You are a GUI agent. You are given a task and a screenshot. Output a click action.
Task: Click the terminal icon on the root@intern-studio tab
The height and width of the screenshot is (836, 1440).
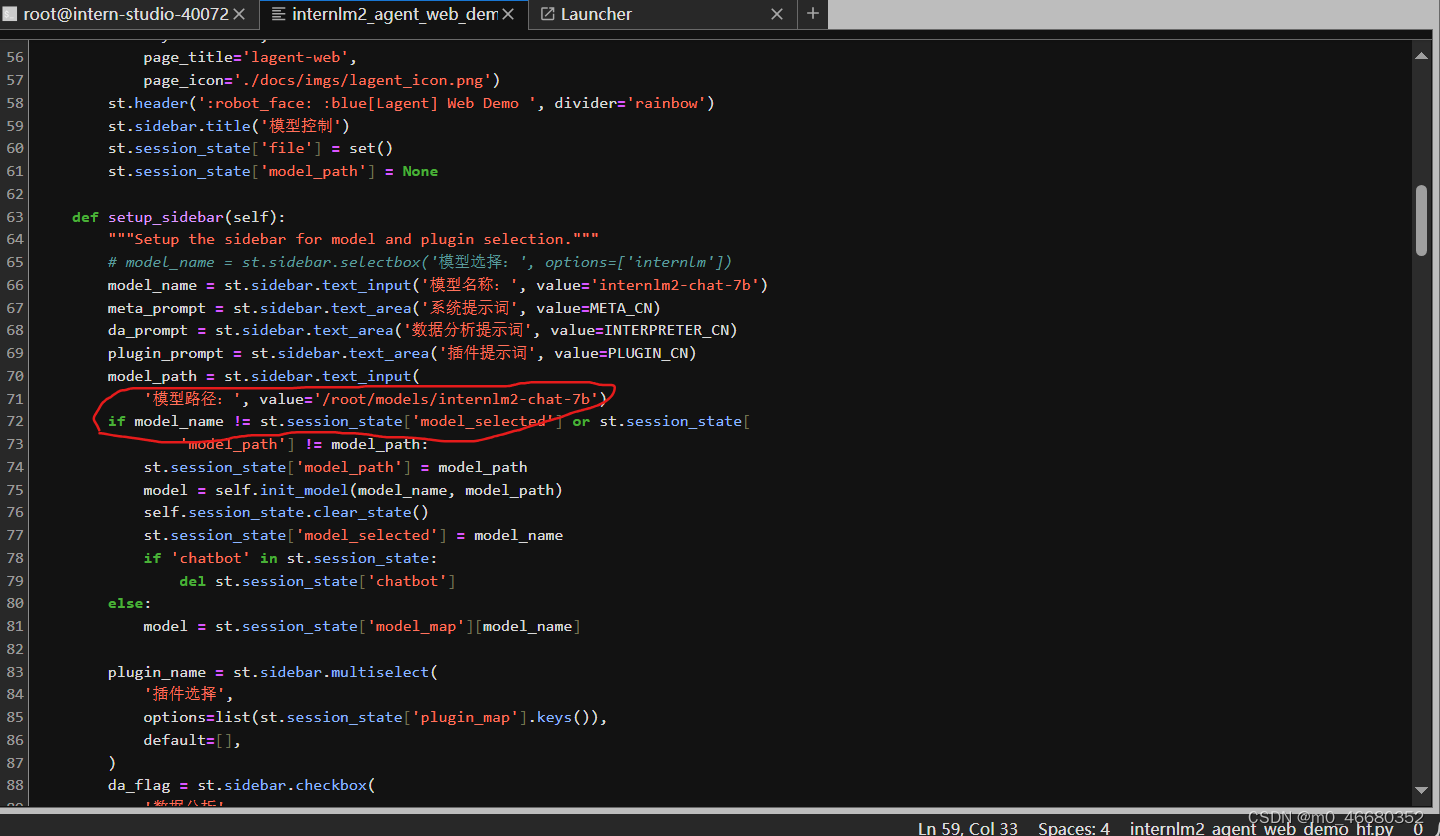[x=9, y=14]
